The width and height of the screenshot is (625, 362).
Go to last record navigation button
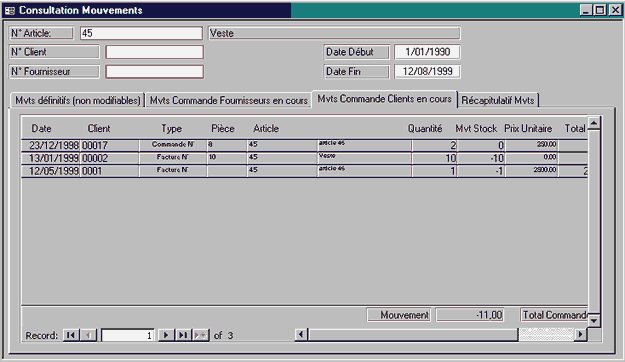(x=183, y=335)
